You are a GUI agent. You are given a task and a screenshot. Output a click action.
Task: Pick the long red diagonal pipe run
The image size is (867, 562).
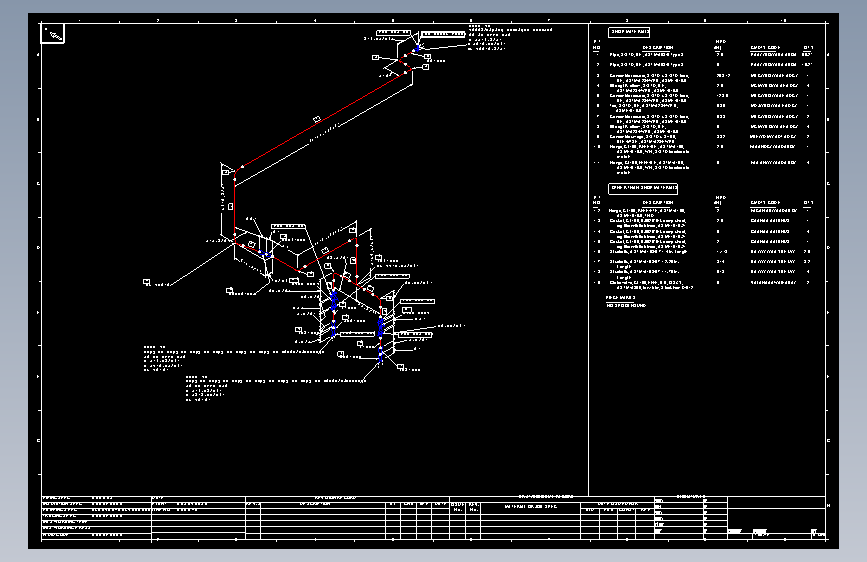tap(324, 119)
